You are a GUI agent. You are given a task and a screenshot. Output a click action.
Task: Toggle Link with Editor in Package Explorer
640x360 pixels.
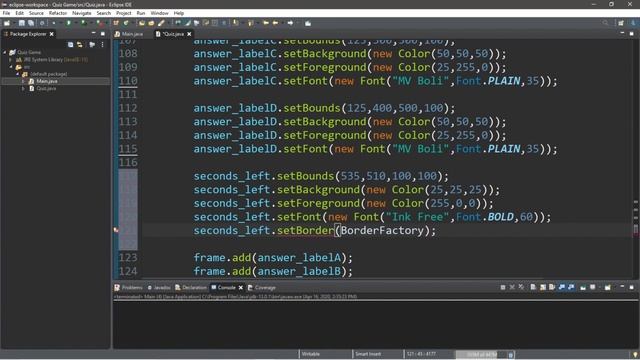(x=80, y=44)
